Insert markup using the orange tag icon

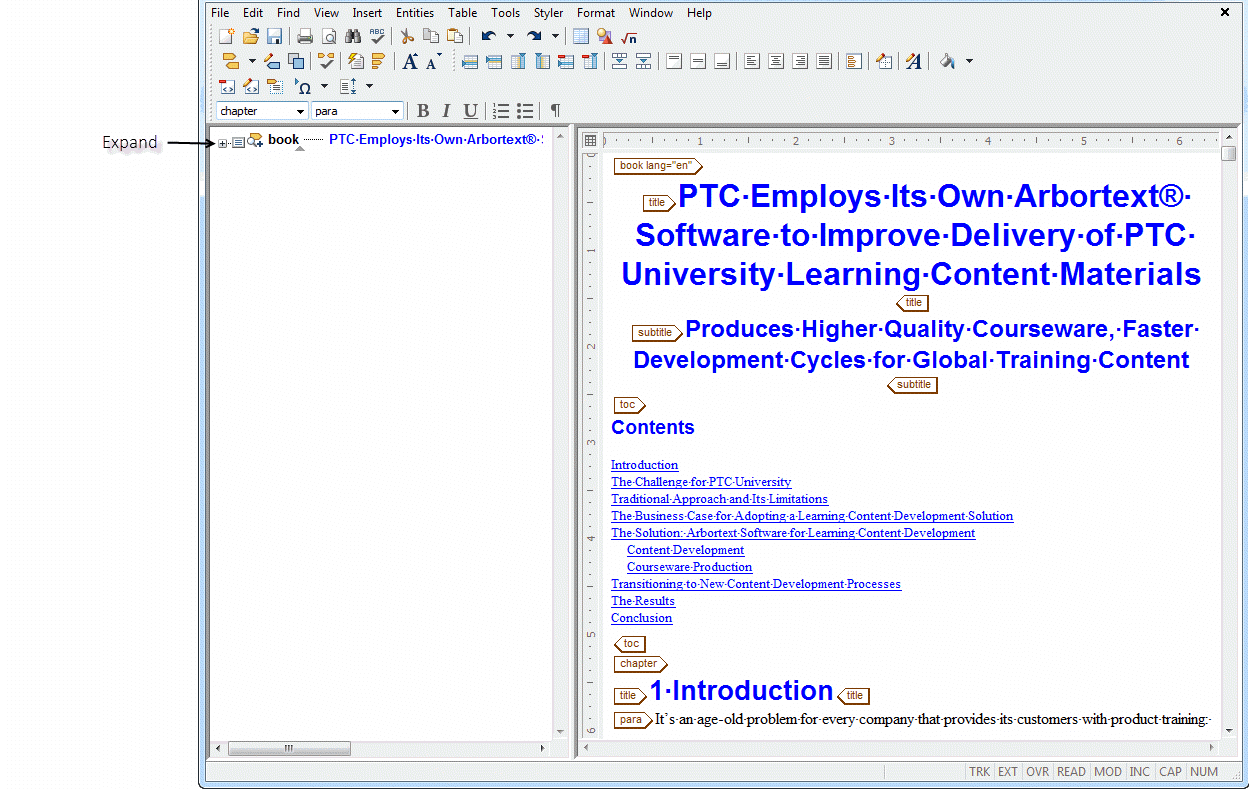pyautogui.click(x=229, y=61)
